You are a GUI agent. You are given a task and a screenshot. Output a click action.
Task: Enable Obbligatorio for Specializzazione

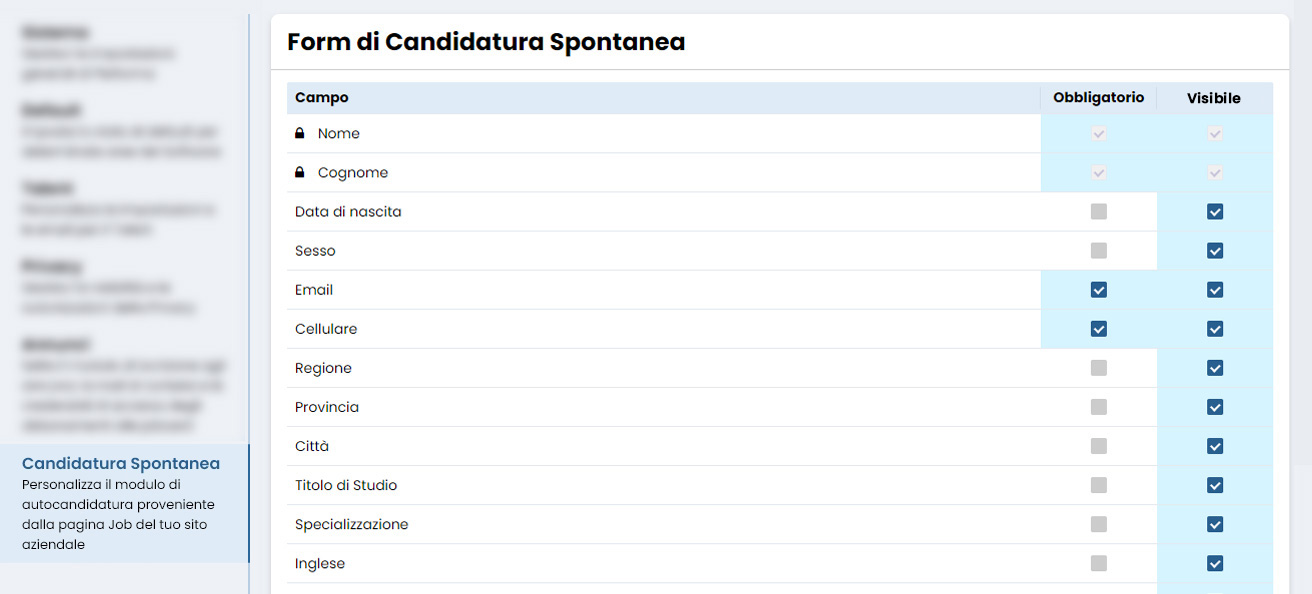tap(1098, 524)
